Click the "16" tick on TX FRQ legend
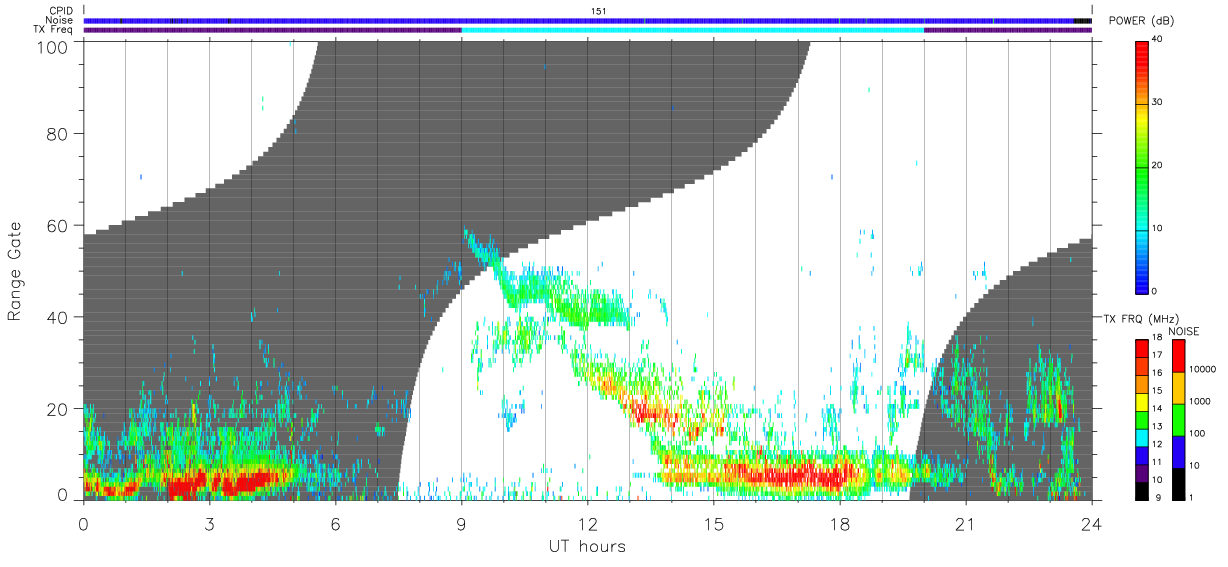Image resolution: width=1228 pixels, height=567 pixels. click(1157, 372)
